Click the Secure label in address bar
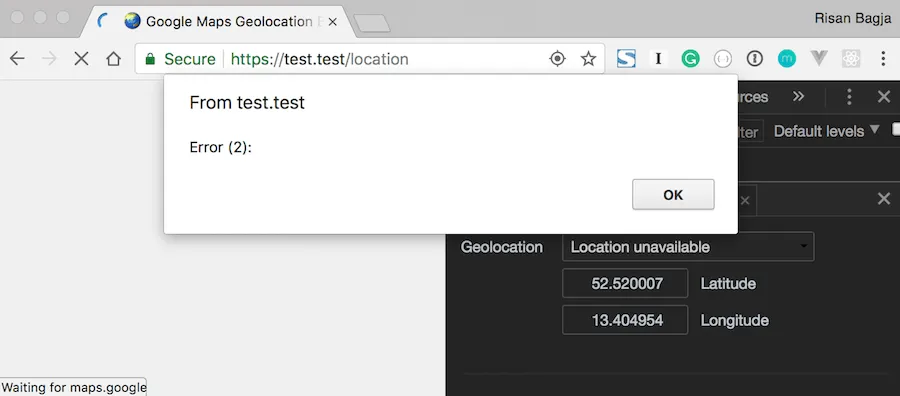This screenshot has width=900, height=396. (x=189, y=59)
